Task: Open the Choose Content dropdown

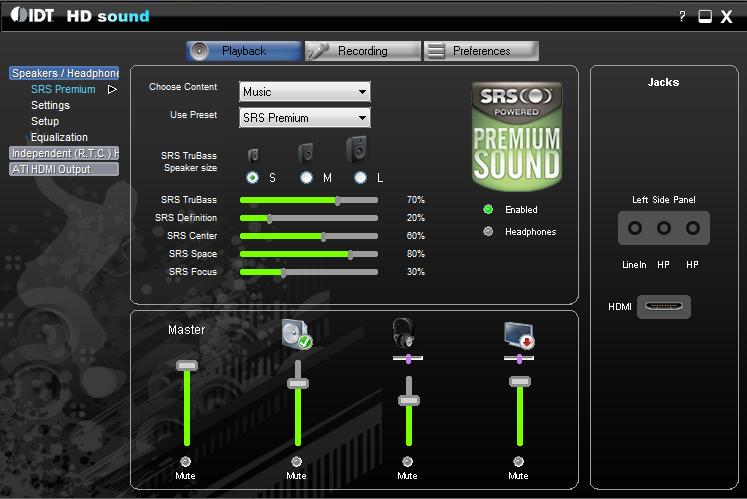Action: pyautogui.click(x=305, y=92)
